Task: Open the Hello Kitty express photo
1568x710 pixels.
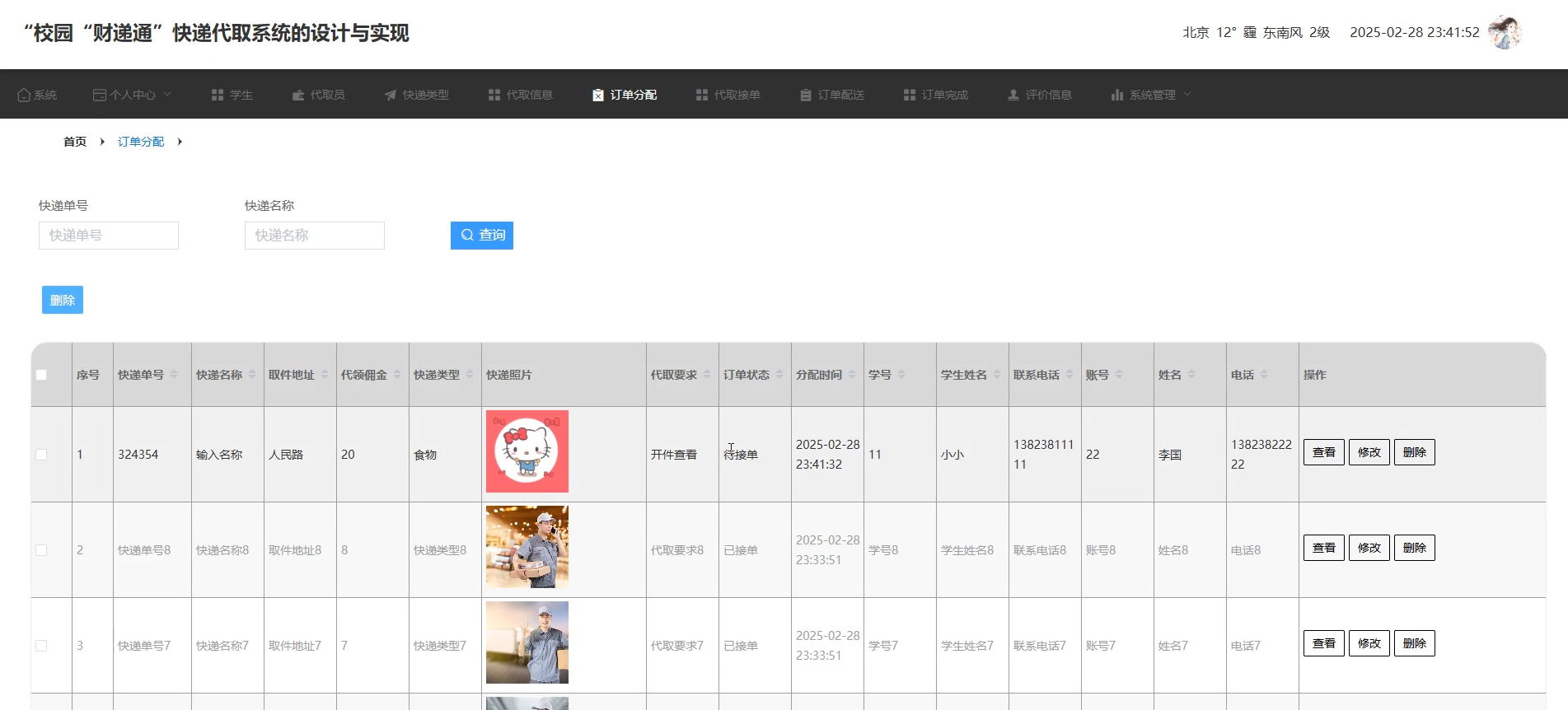Action: (x=527, y=451)
